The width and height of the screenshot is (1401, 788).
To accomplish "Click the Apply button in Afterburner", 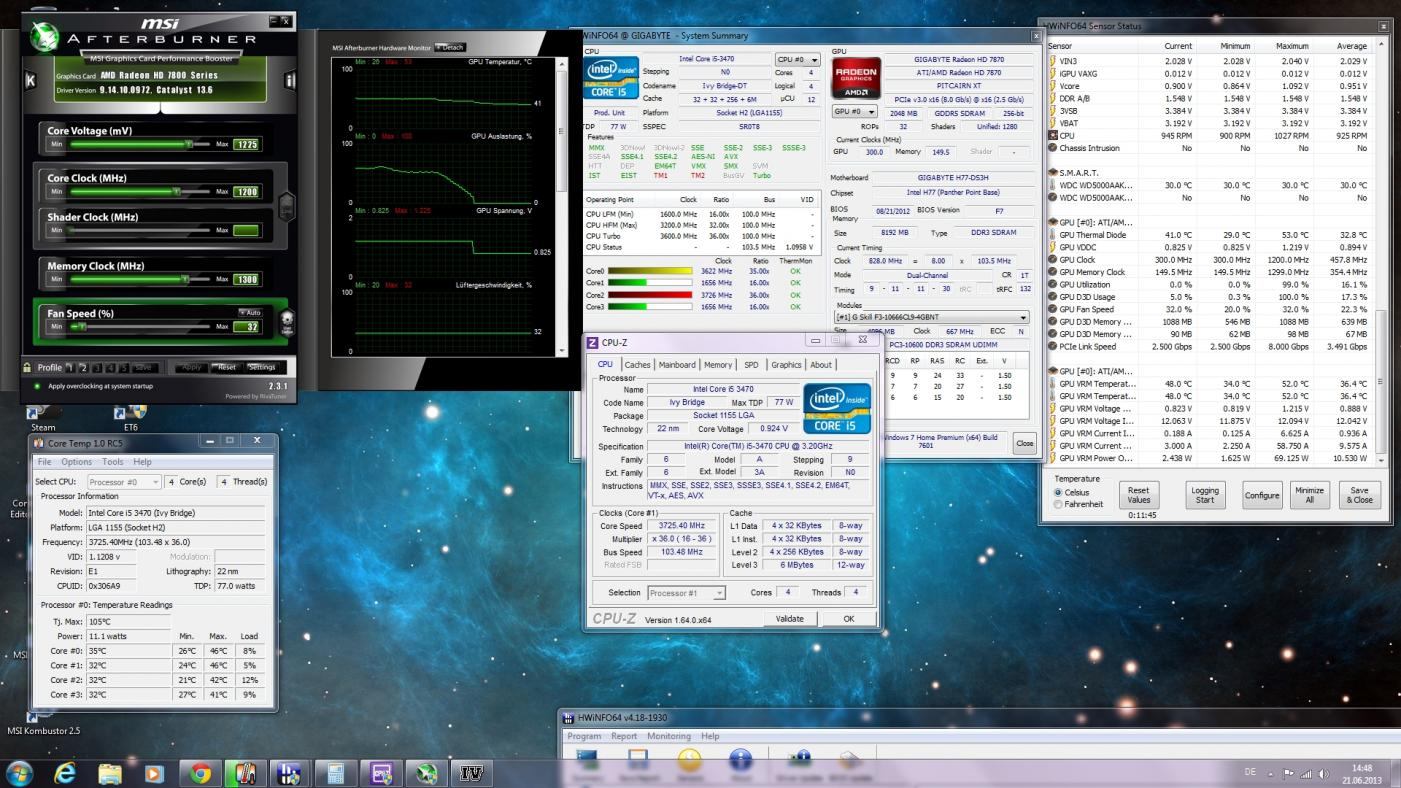I will pyautogui.click(x=191, y=367).
